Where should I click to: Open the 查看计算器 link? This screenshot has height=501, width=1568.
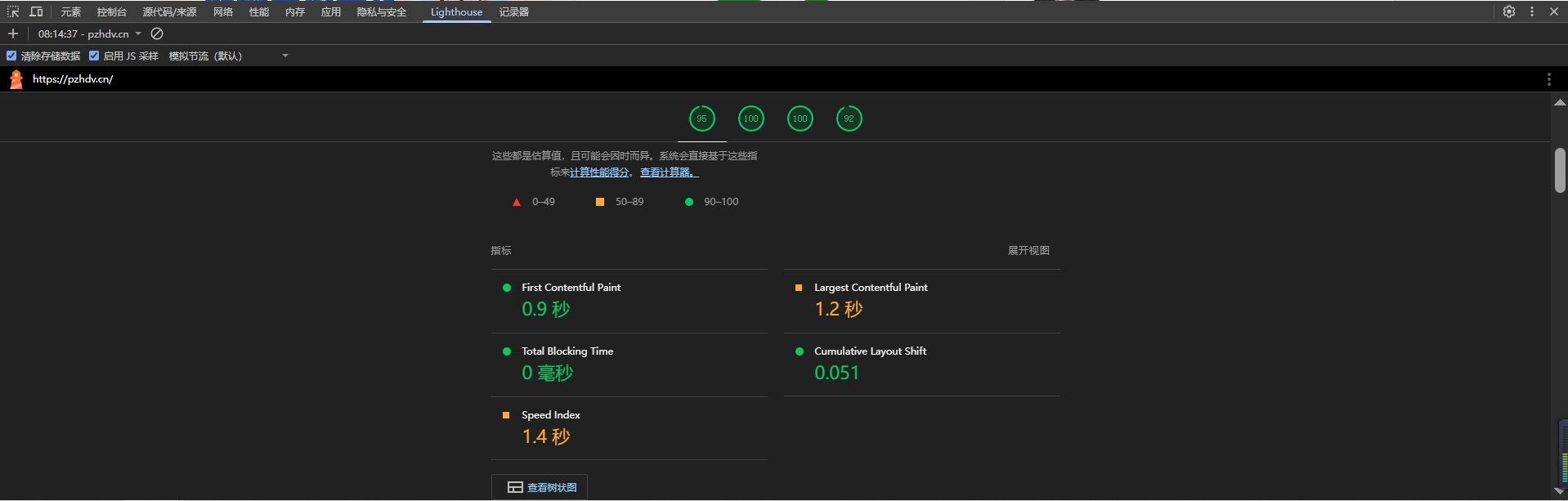click(669, 172)
